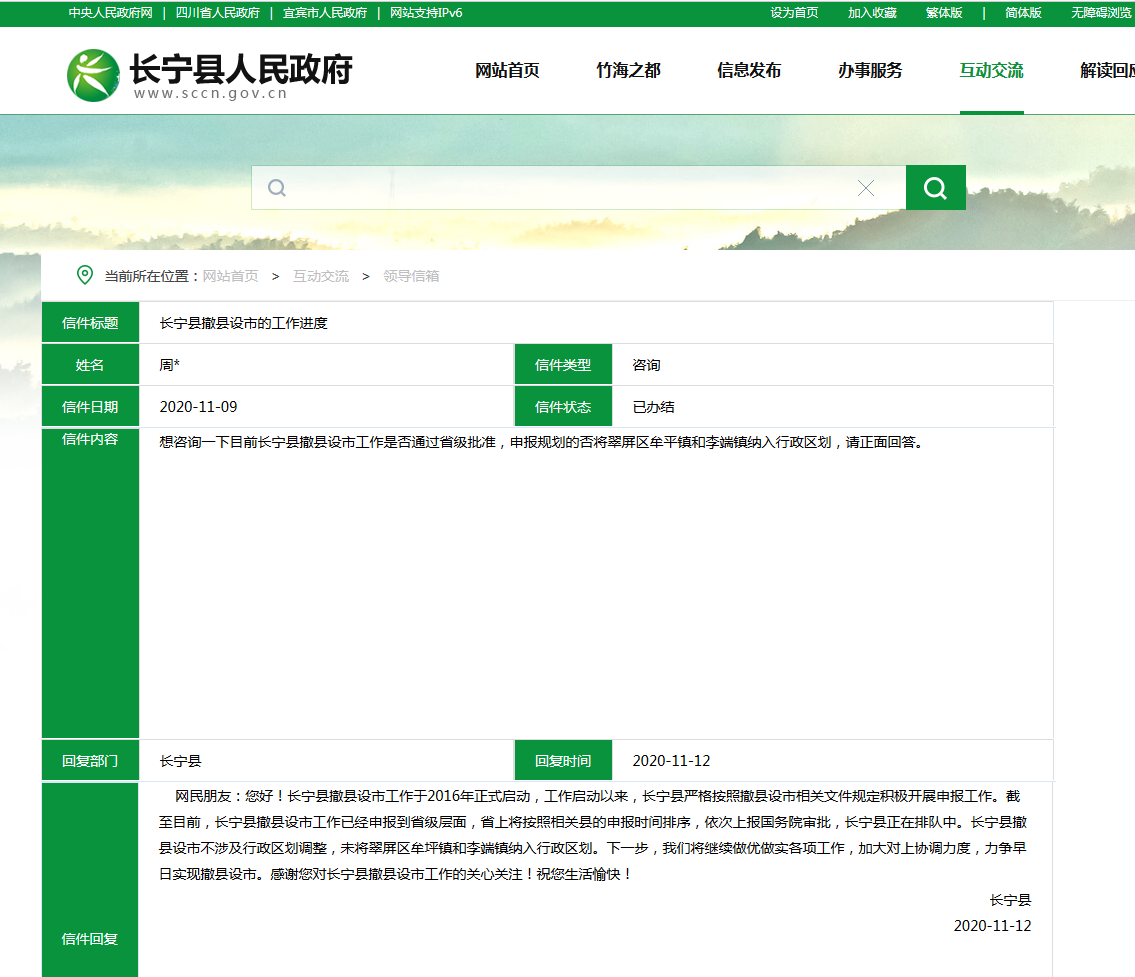The image size is (1135, 977).
Task: Switch to 简体版 simplified Chinese
Action: [x=1023, y=13]
